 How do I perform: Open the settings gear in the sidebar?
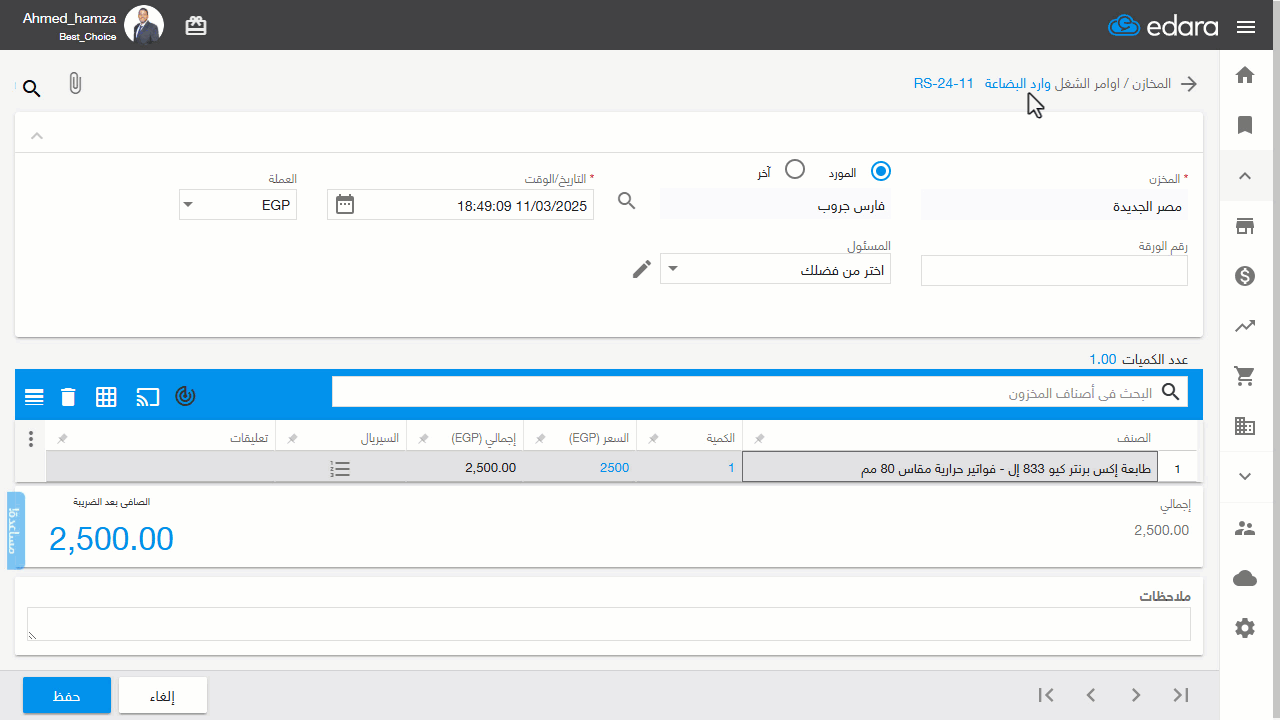point(1245,628)
